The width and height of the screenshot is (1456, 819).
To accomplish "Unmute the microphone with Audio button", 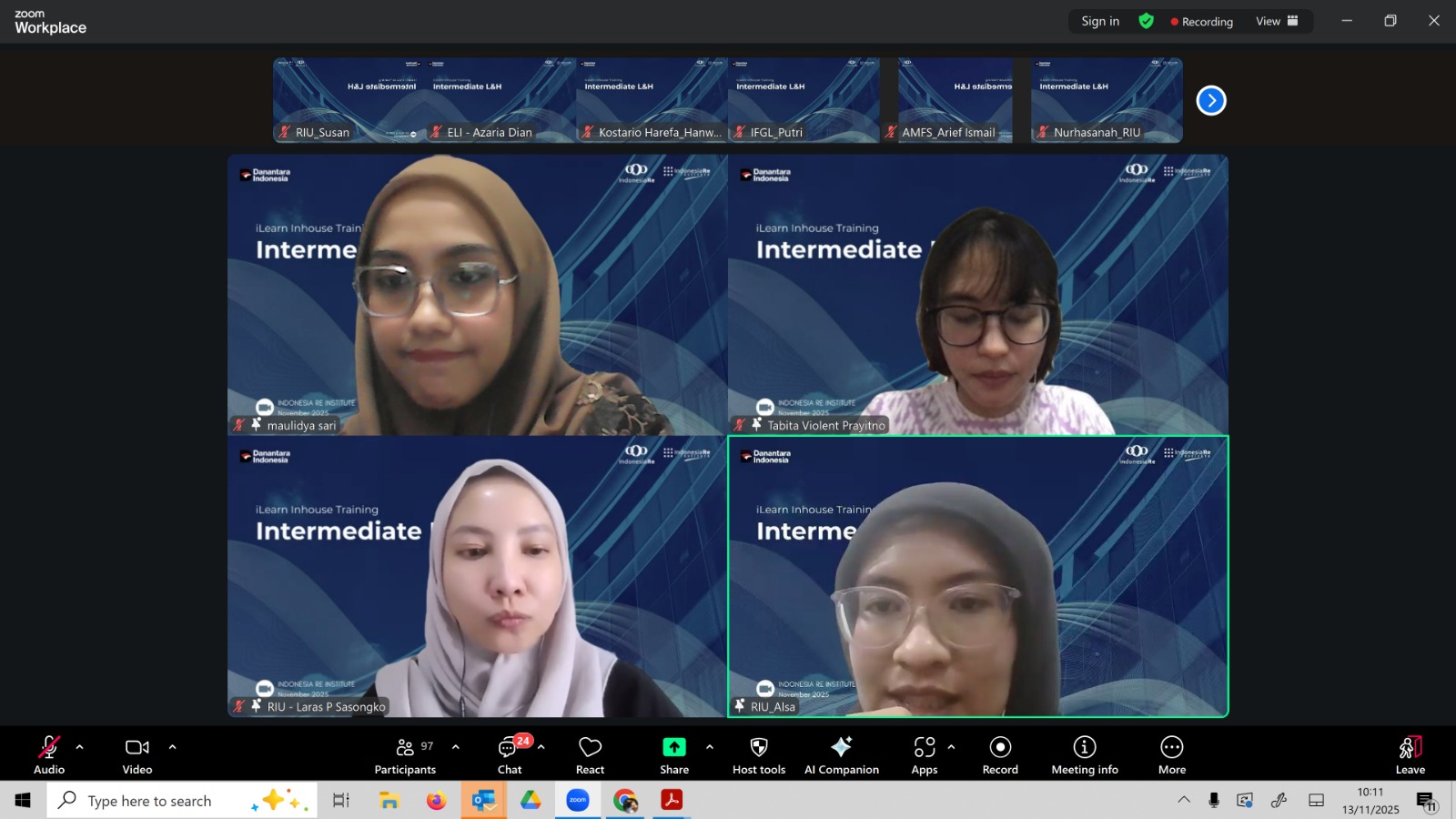I will click(x=49, y=755).
